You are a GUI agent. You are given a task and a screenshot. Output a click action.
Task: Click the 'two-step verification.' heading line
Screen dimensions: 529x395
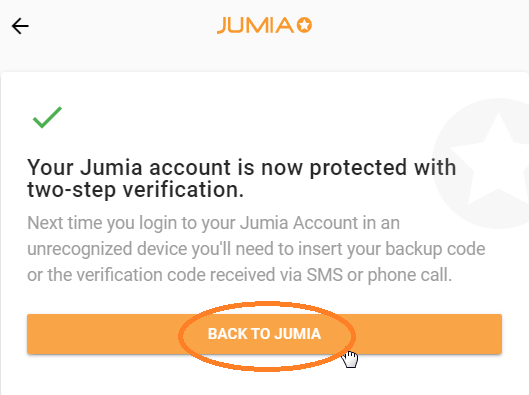pos(135,190)
